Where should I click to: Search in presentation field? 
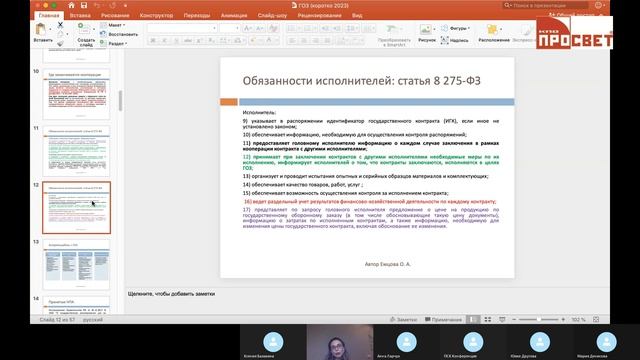(546, 5)
